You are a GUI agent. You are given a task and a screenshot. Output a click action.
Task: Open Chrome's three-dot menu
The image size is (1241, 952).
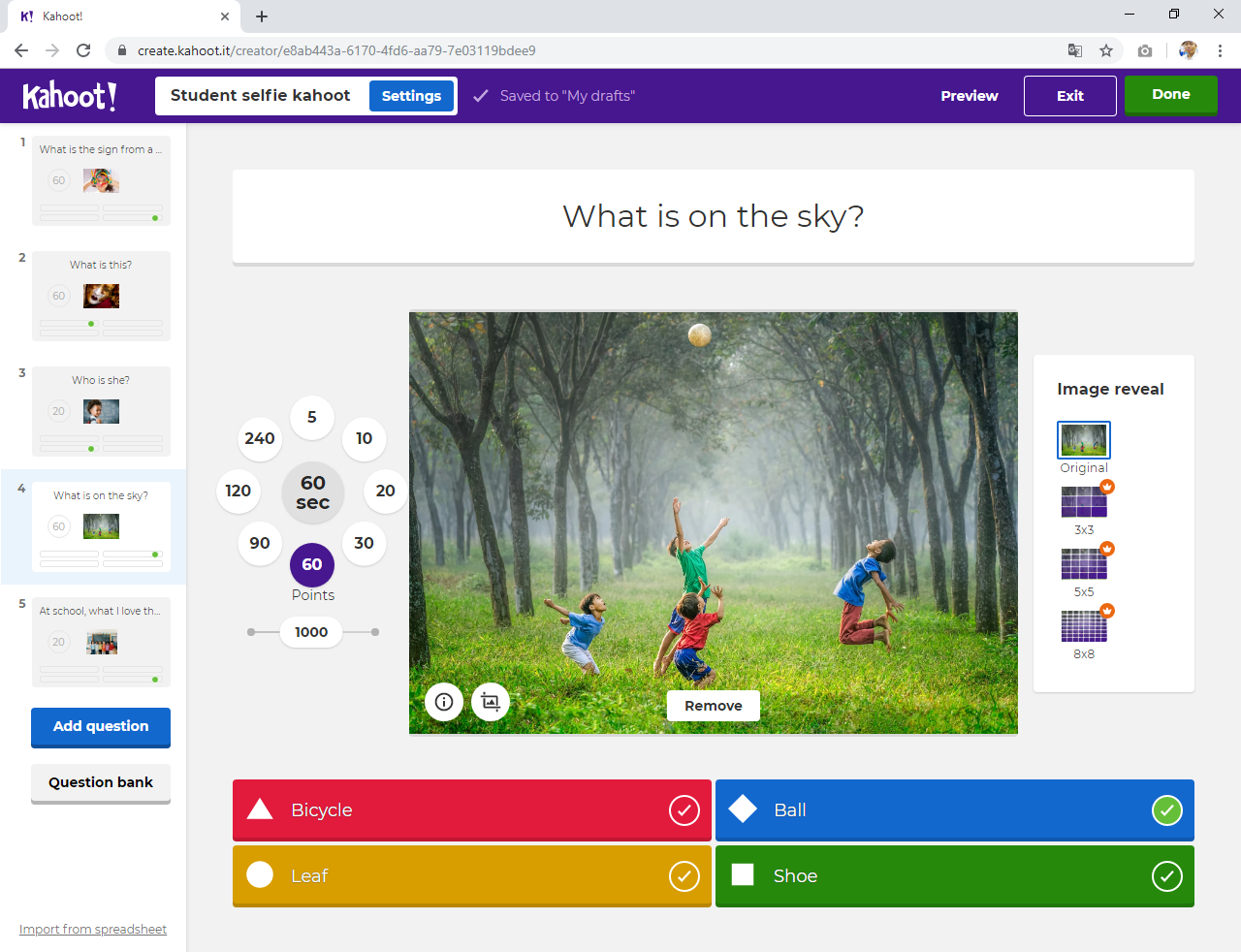[1220, 50]
